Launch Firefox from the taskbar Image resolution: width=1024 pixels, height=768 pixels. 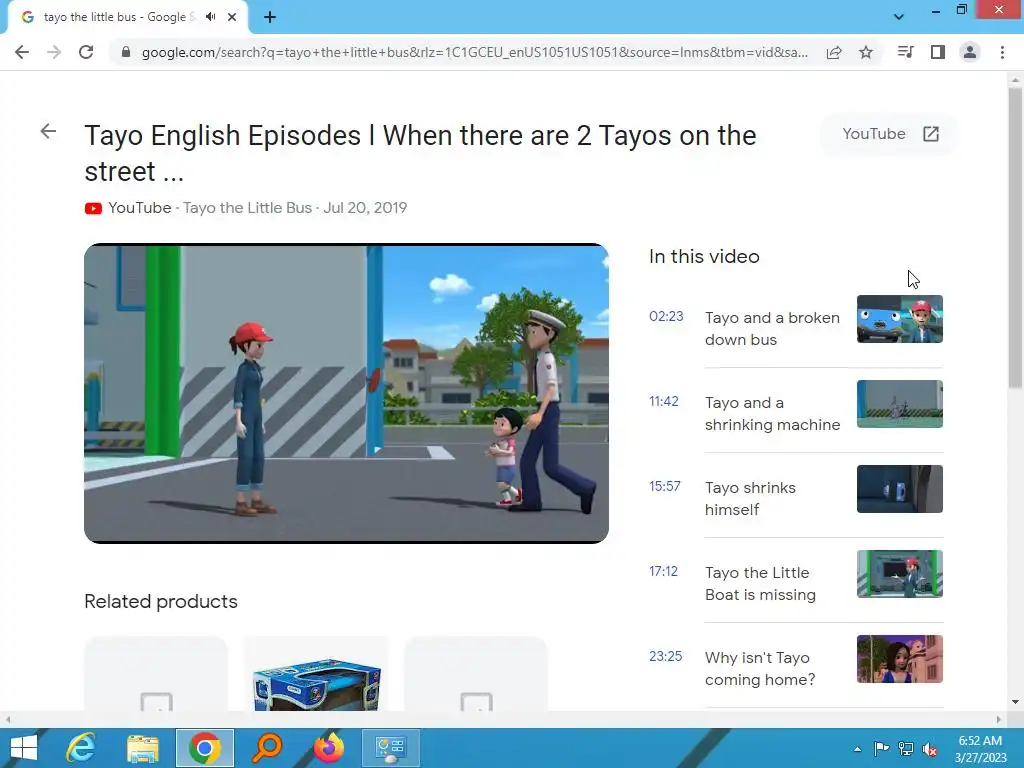[329, 748]
